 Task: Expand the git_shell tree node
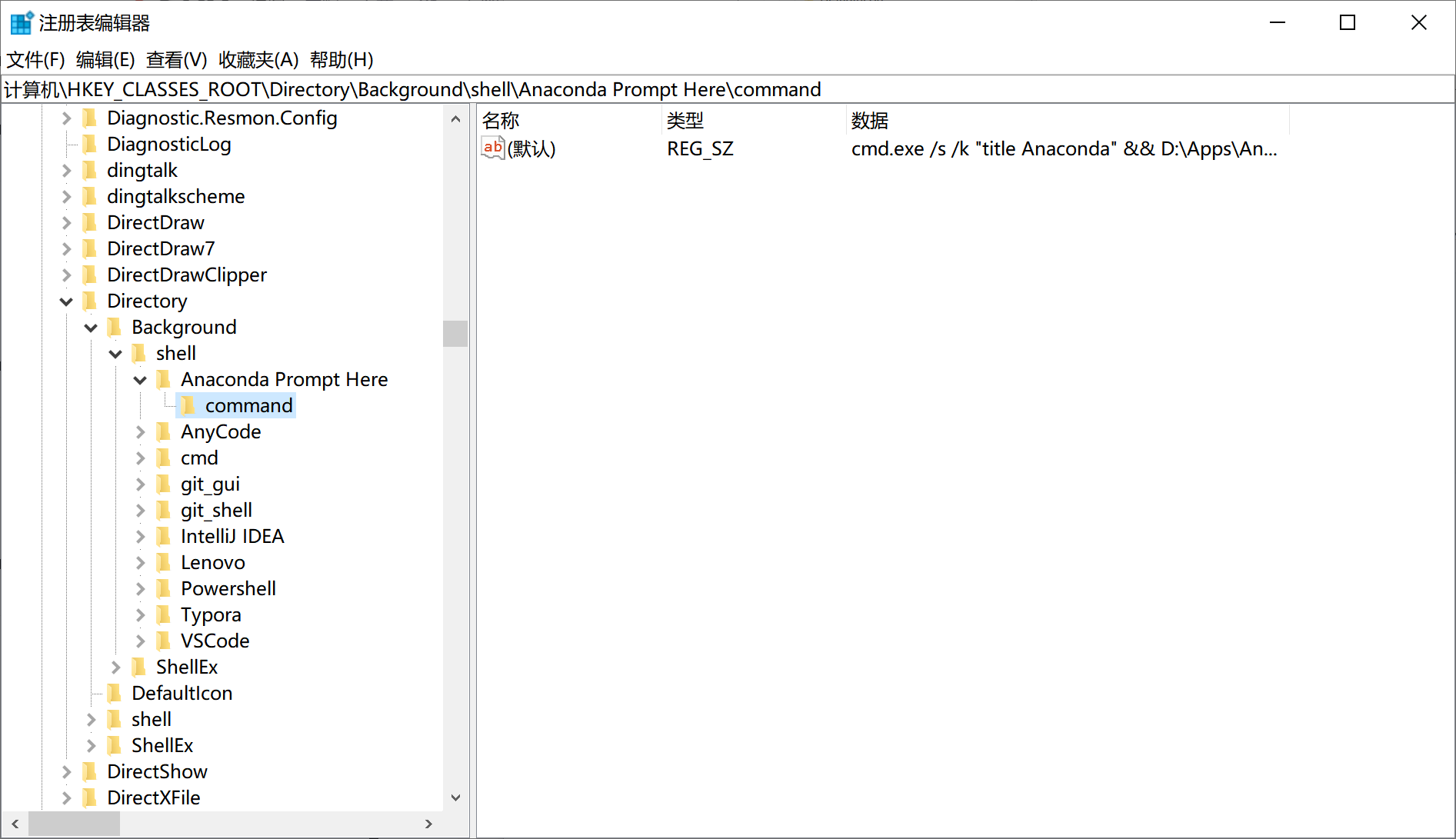pos(140,510)
